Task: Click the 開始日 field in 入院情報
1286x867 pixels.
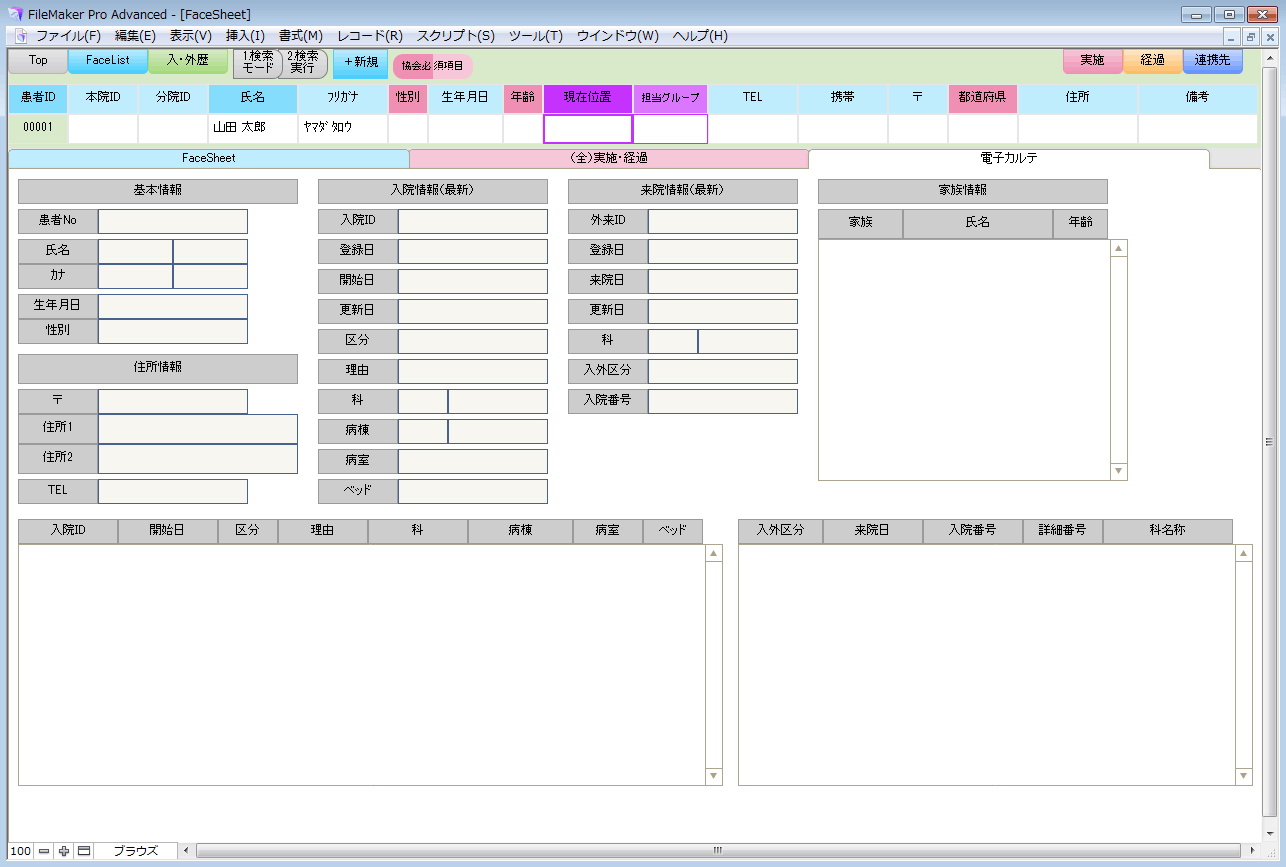Action: pos(473,281)
